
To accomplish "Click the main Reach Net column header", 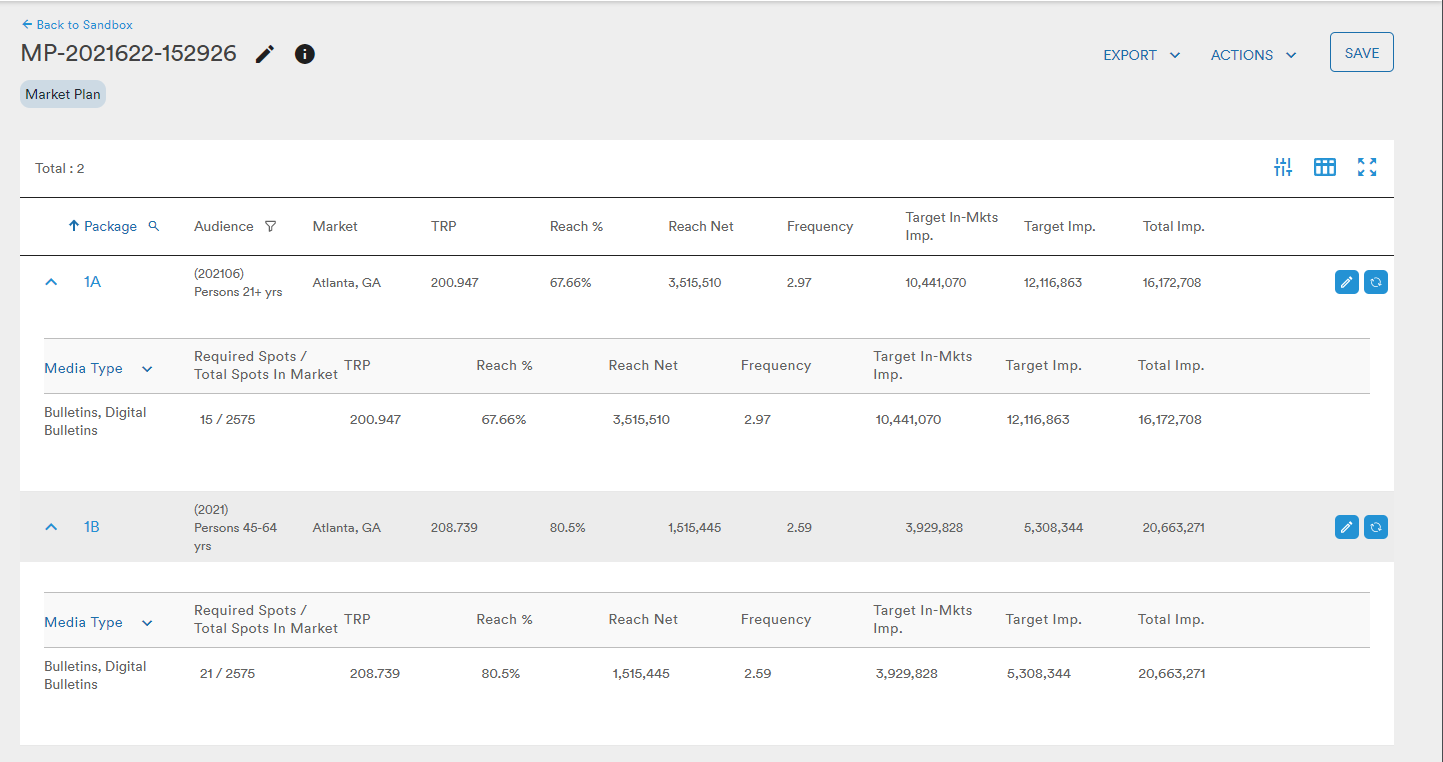I will click(701, 226).
